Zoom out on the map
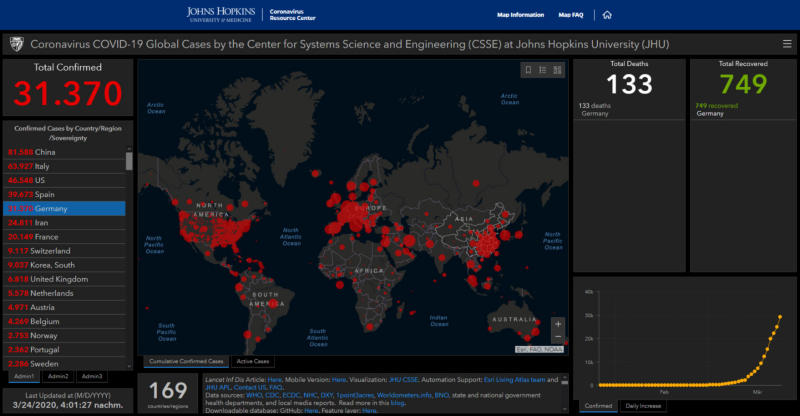This screenshot has height=416, width=800. (x=557, y=337)
